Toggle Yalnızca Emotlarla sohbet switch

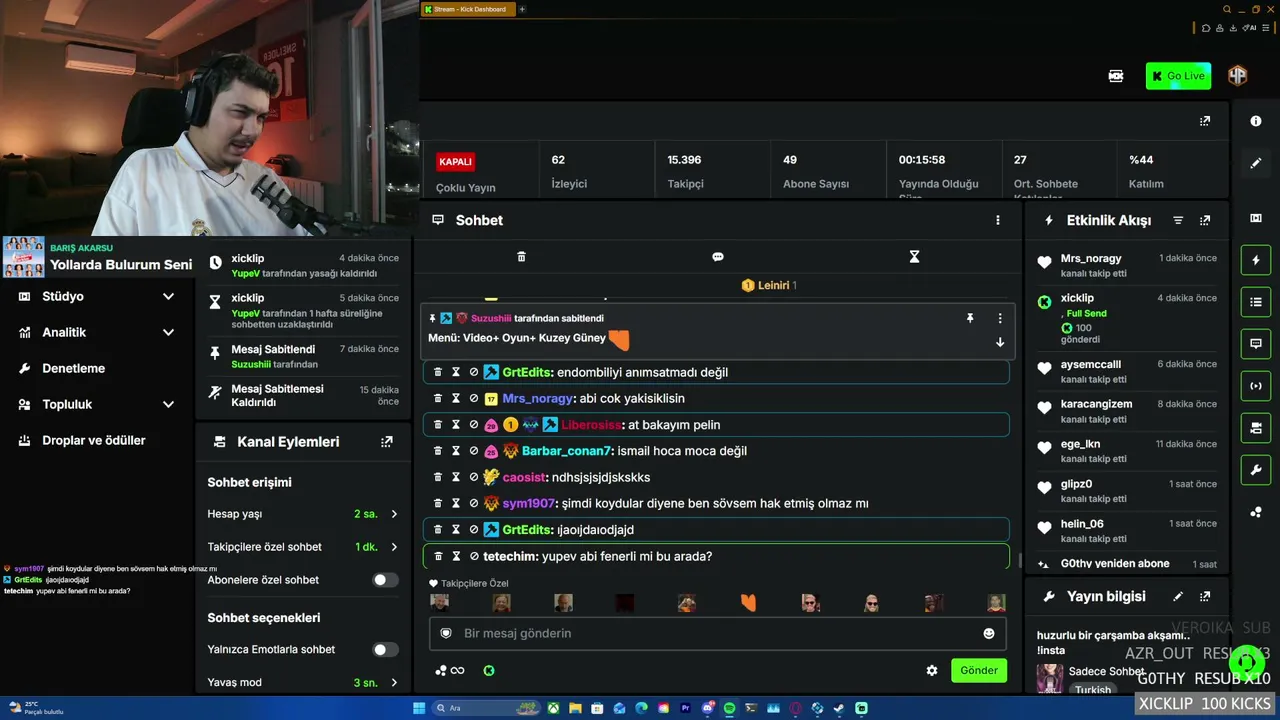click(385, 650)
